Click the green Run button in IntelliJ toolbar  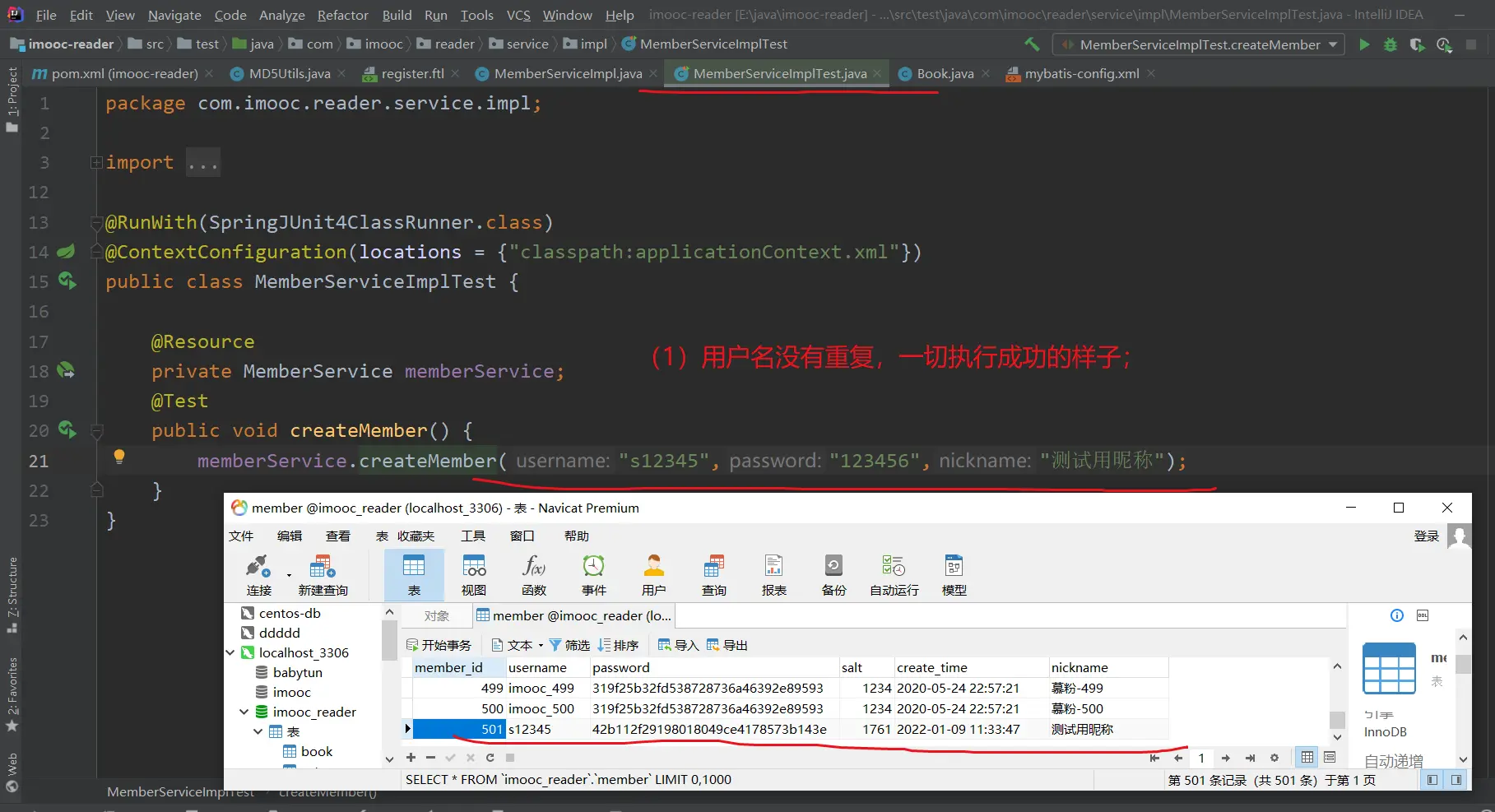1364,44
